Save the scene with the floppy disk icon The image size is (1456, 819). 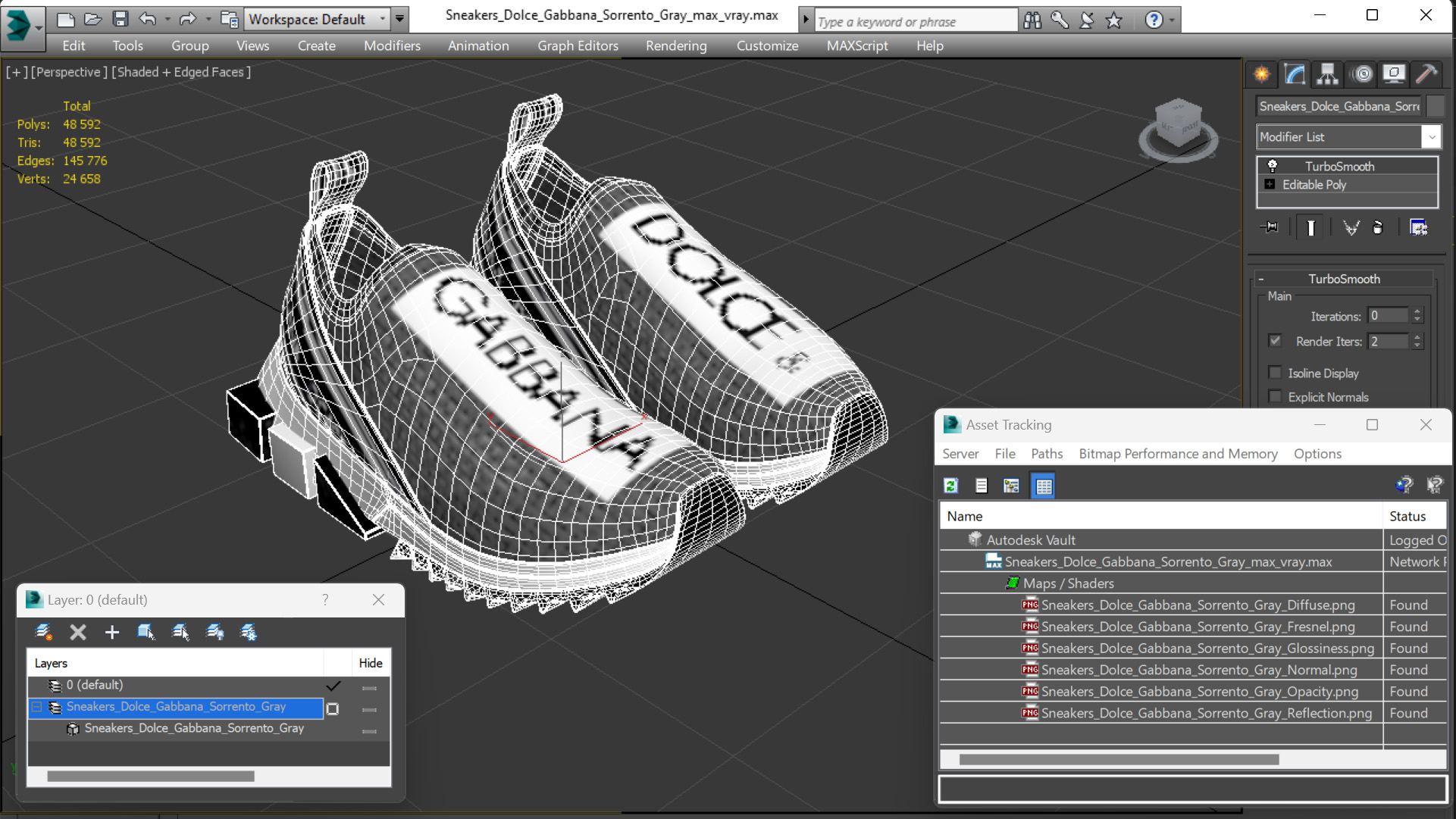click(120, 19)
